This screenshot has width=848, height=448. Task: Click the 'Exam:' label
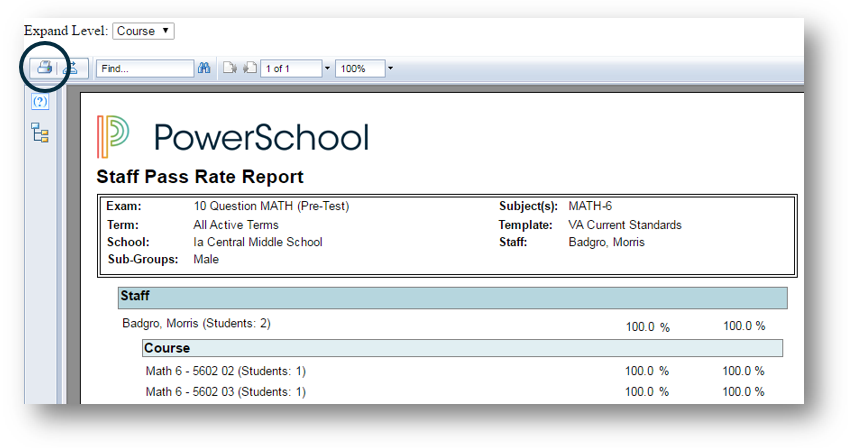pos(124,206)
